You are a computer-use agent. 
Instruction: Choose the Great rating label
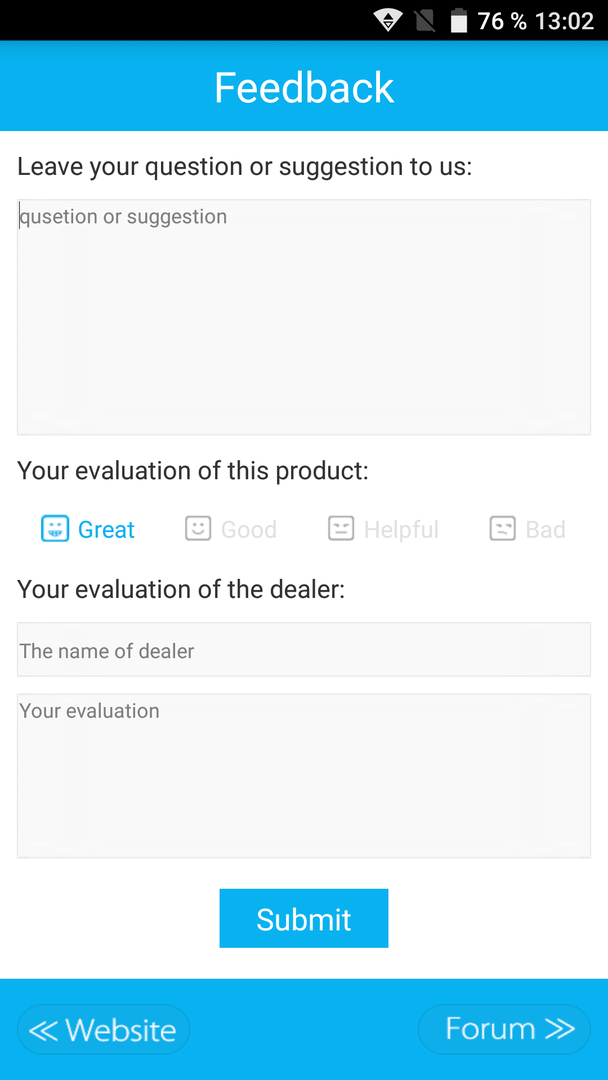(x=106, y=530)
